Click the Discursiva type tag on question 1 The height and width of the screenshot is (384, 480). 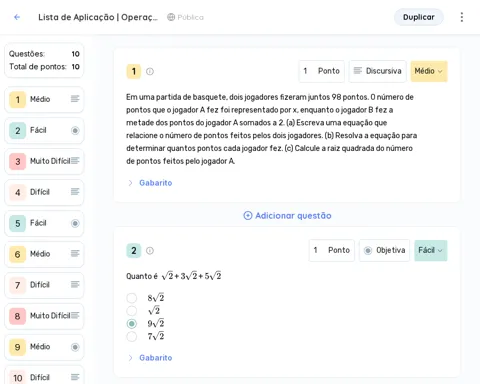pos(378,71)
